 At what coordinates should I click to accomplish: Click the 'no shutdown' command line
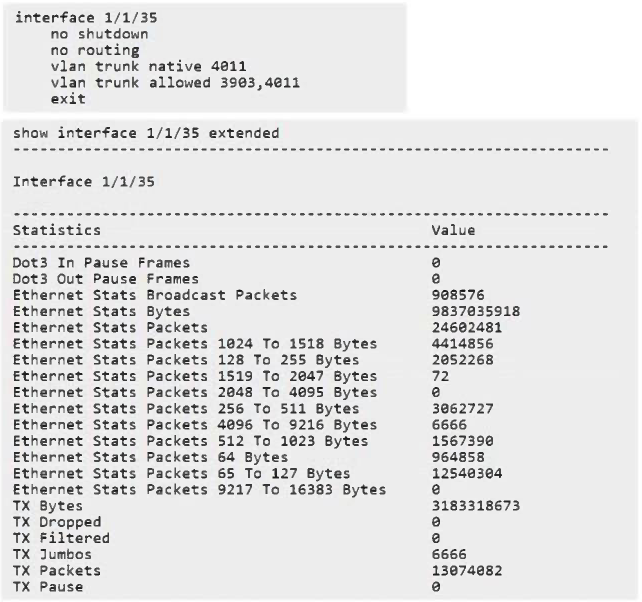[x=98, y=34]
